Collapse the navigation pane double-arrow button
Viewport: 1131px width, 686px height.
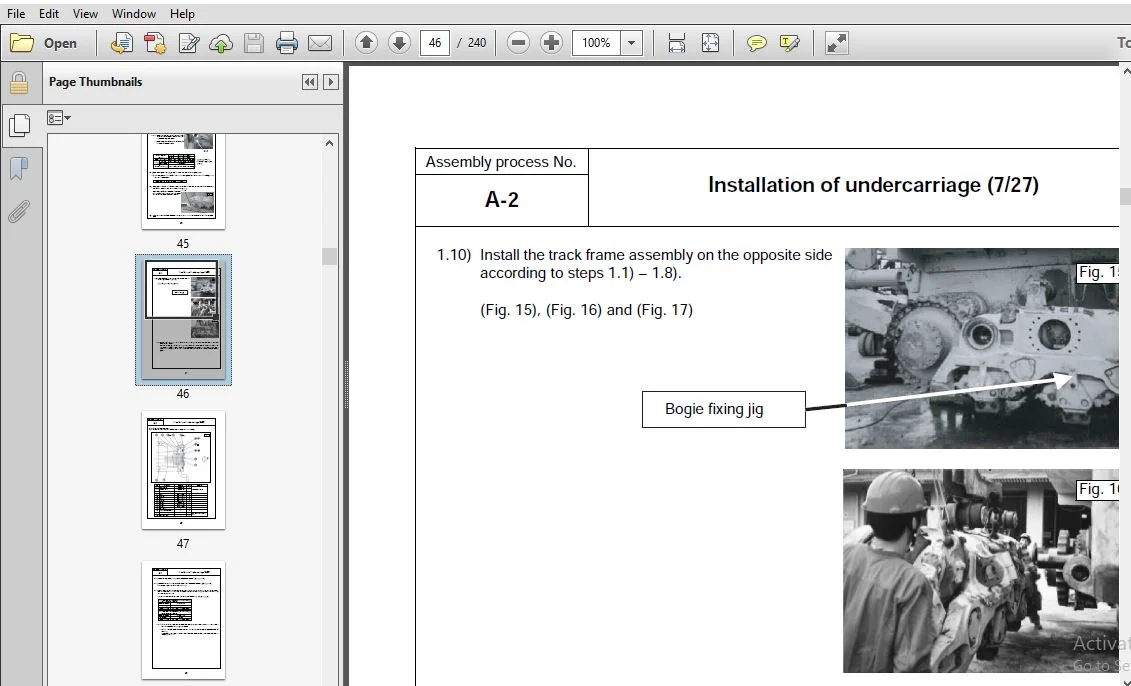click(309, 82)
